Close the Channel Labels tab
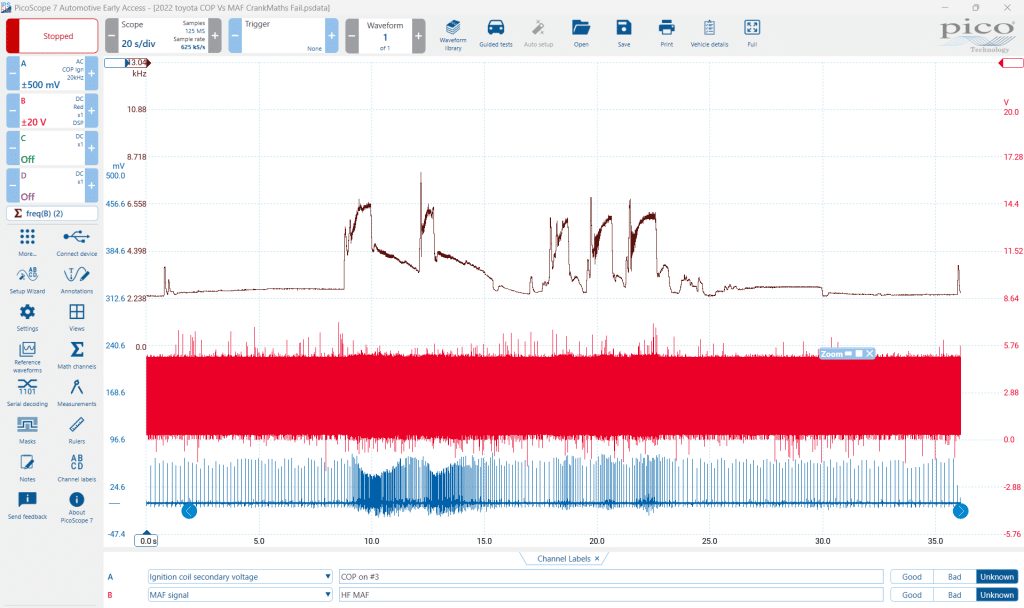The image size is (1024, 608). coord(597,558)
